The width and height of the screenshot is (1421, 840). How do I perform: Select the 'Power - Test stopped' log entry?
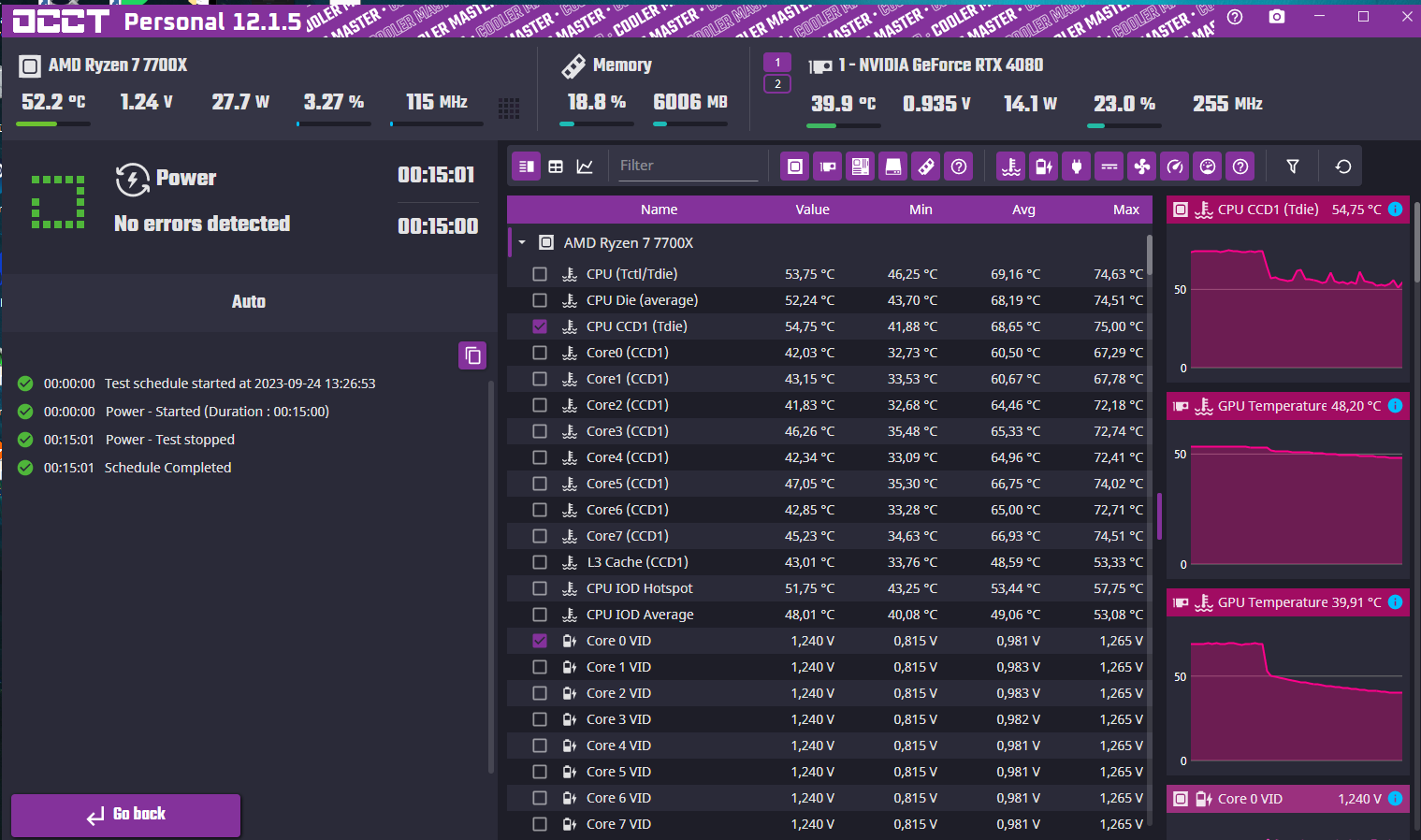pyautogui.click(x=170, y=440)
